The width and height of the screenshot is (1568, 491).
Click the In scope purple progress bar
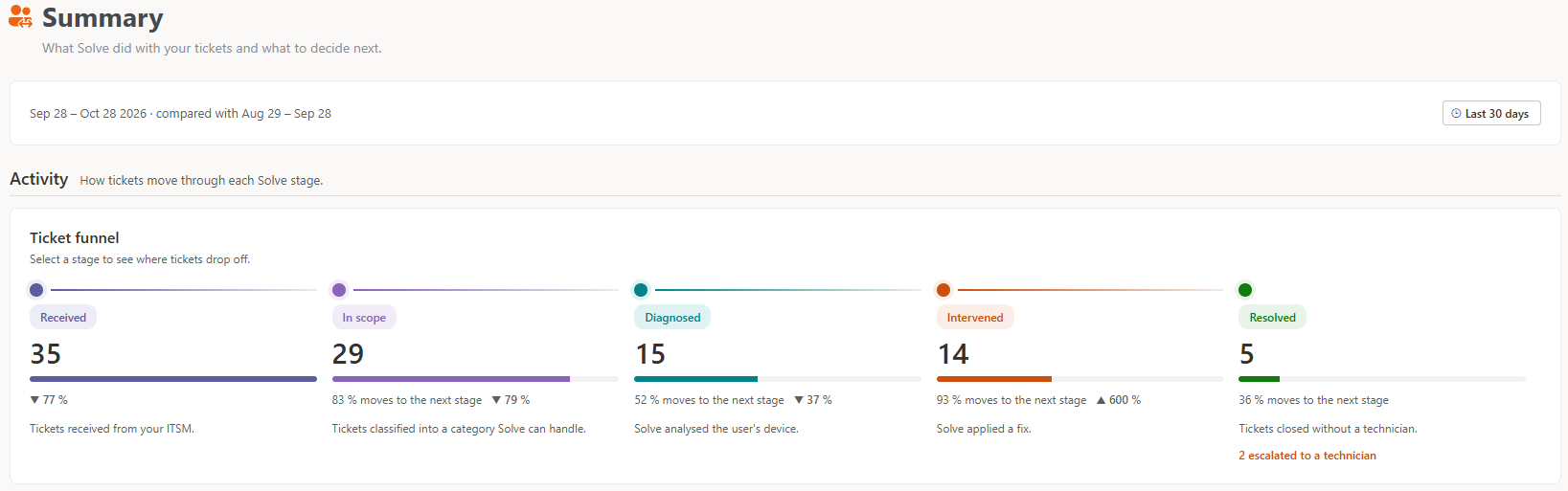451,379
